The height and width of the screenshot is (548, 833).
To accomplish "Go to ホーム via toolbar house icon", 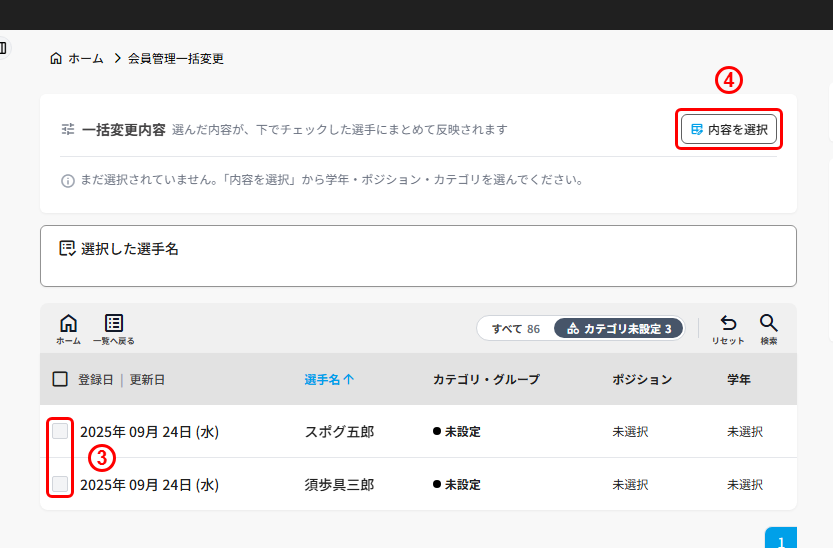I will point(69,329).
